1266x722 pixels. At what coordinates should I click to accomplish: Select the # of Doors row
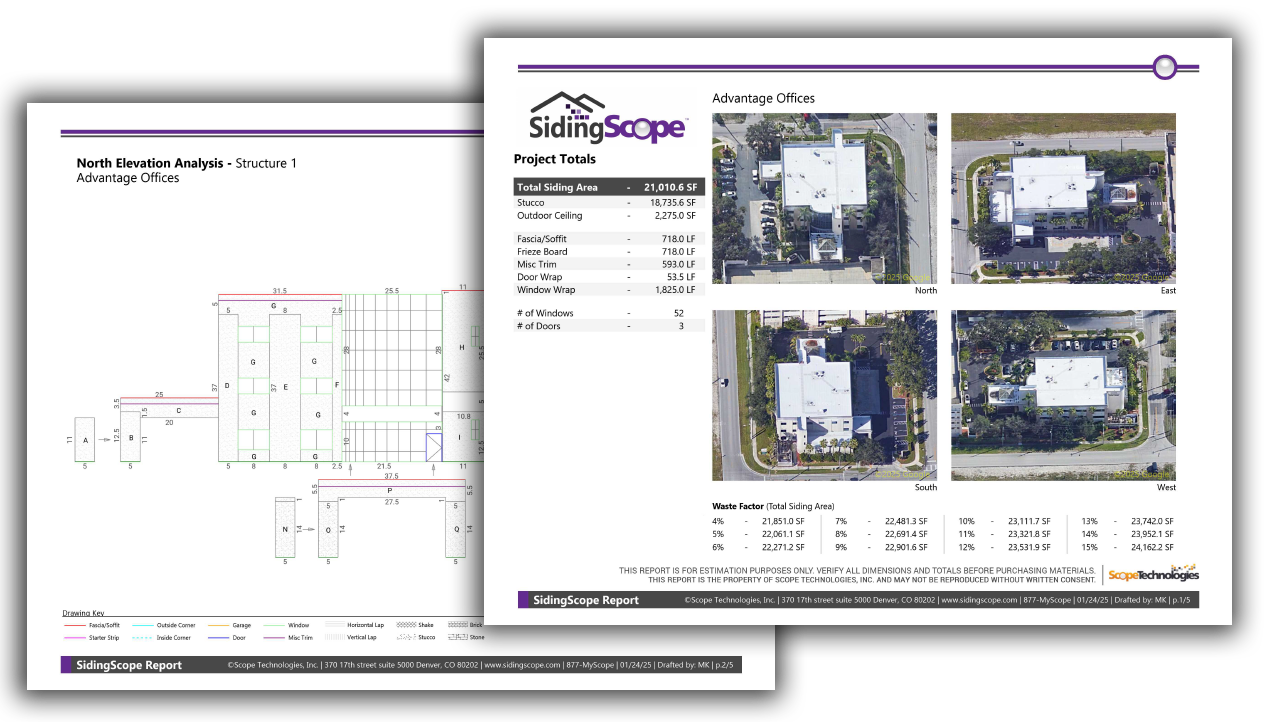point(609,326)
